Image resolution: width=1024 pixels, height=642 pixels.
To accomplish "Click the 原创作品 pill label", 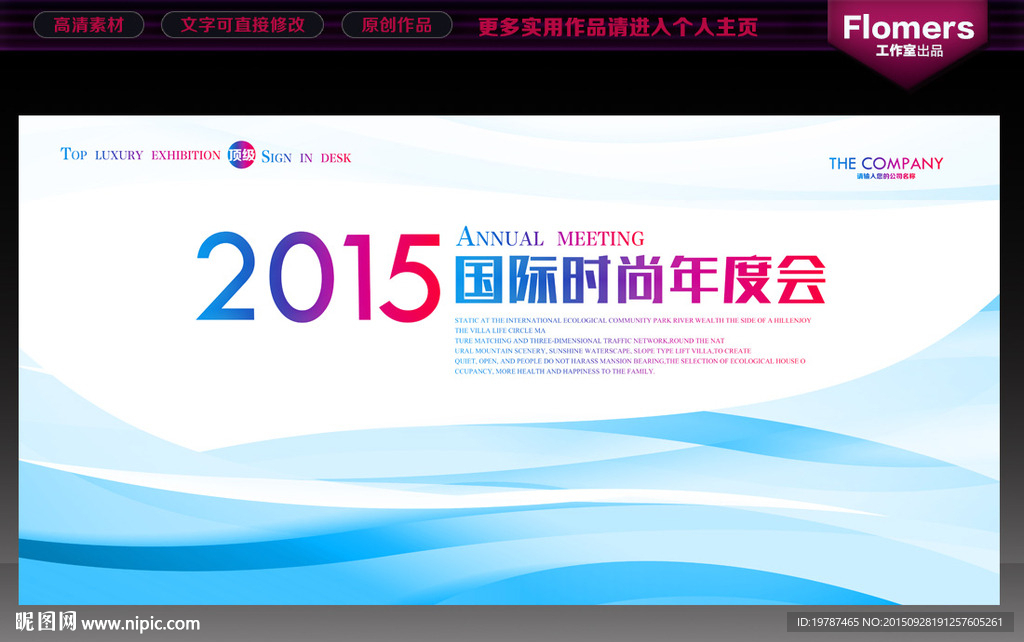I will (397, 25).
